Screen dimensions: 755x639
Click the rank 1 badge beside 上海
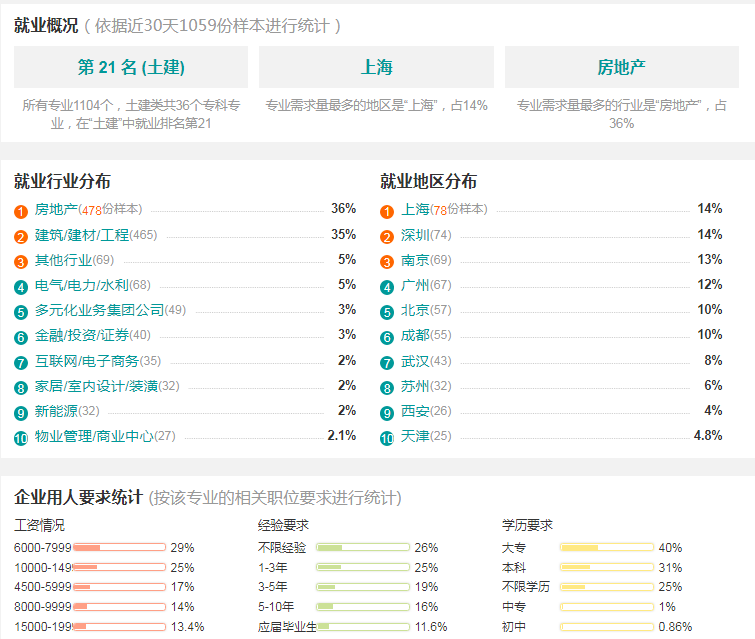(387, 211)
